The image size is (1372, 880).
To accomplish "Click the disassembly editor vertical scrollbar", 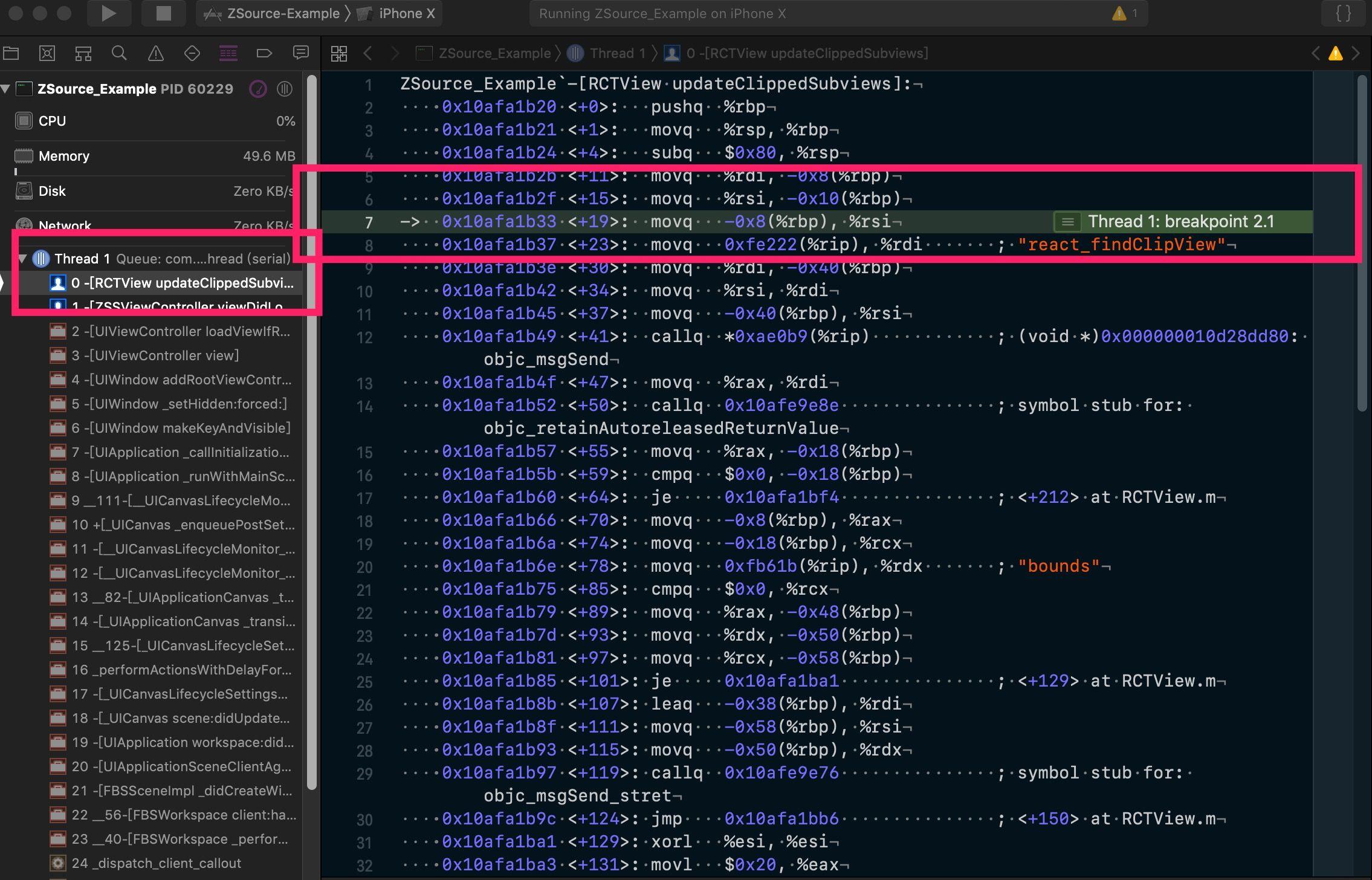I will [x=1362, y=243].
